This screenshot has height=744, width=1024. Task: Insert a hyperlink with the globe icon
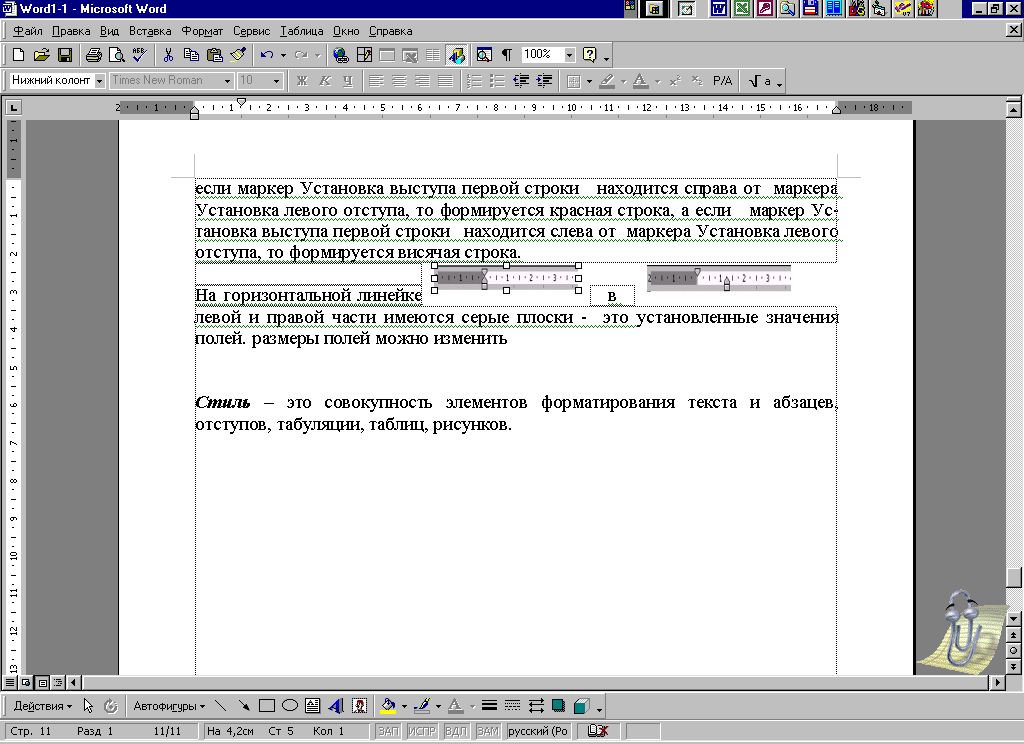[x=340, y=55]
